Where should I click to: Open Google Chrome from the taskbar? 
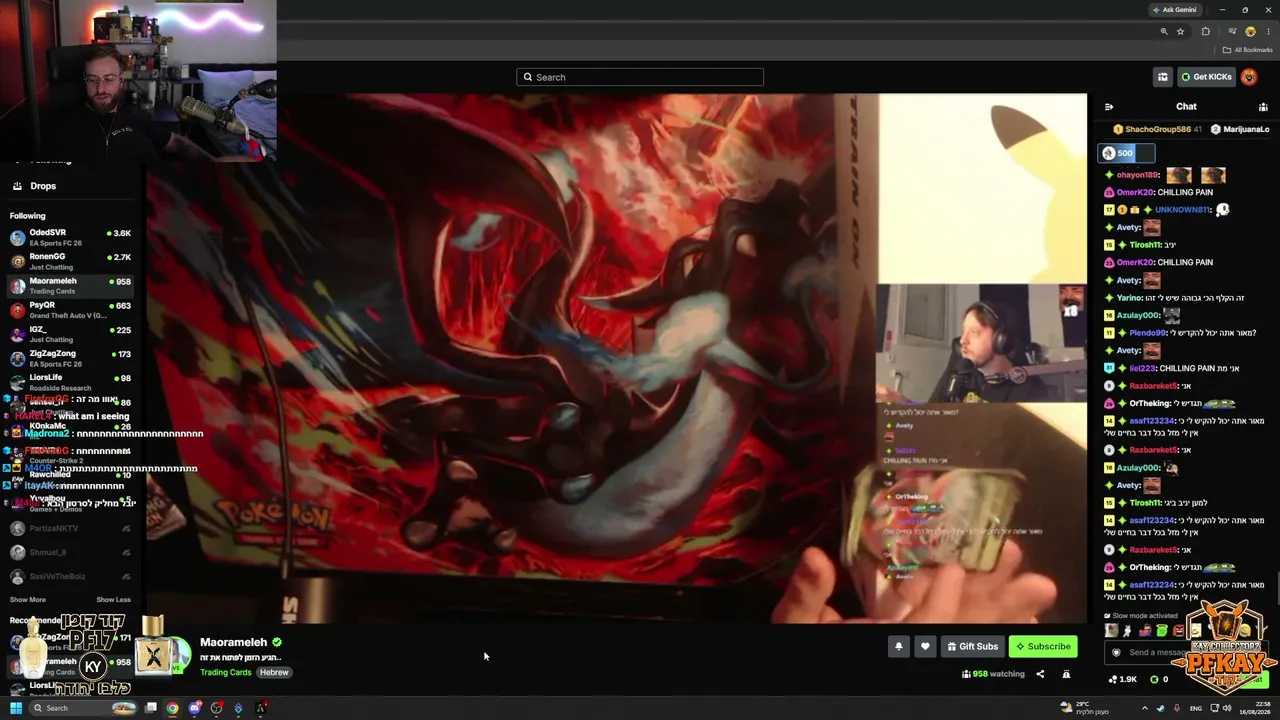click(172, 708)
